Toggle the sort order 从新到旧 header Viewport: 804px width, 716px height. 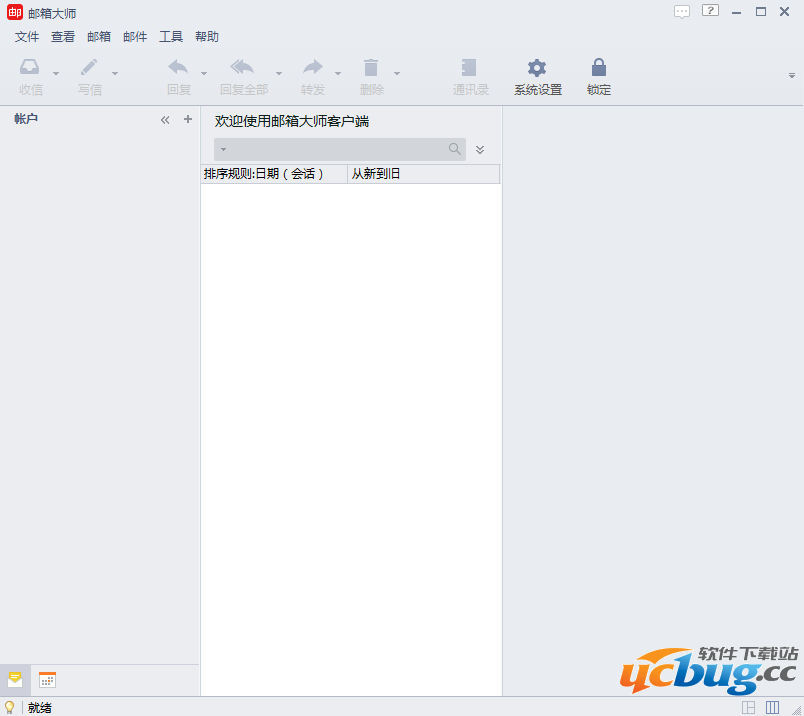(422, 174)
